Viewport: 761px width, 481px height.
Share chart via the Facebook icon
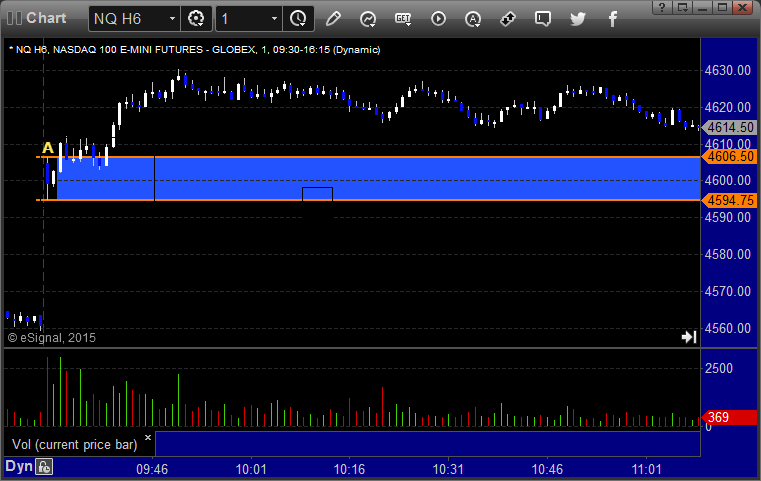[612, 19]
